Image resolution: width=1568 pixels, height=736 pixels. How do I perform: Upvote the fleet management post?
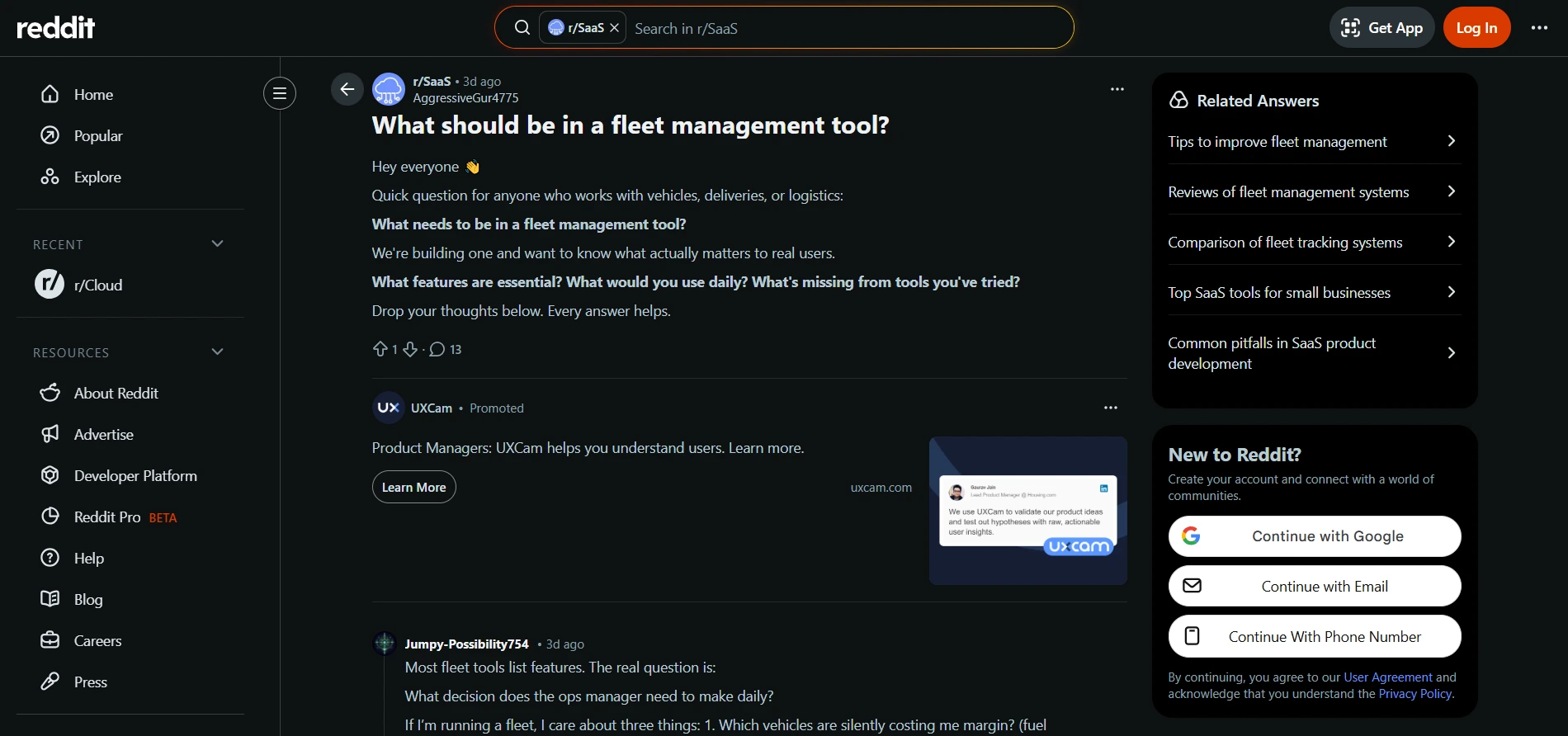pos(380,349)
